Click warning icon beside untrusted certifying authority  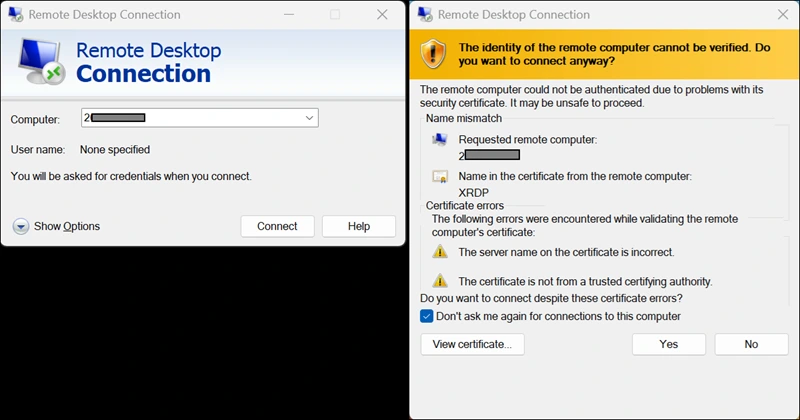[x=440, y=281]
